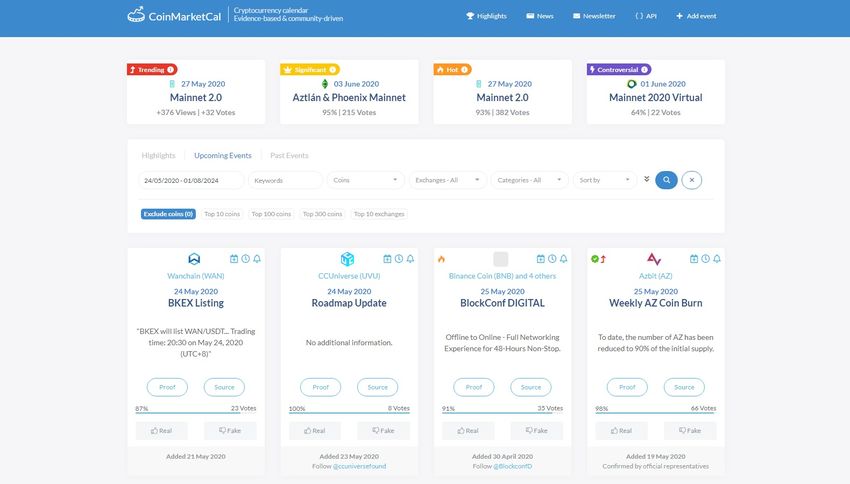This screenshot has height=484, width=850.
Task: Toggle Top 300 coins filter
Action: tap(323, 214)
